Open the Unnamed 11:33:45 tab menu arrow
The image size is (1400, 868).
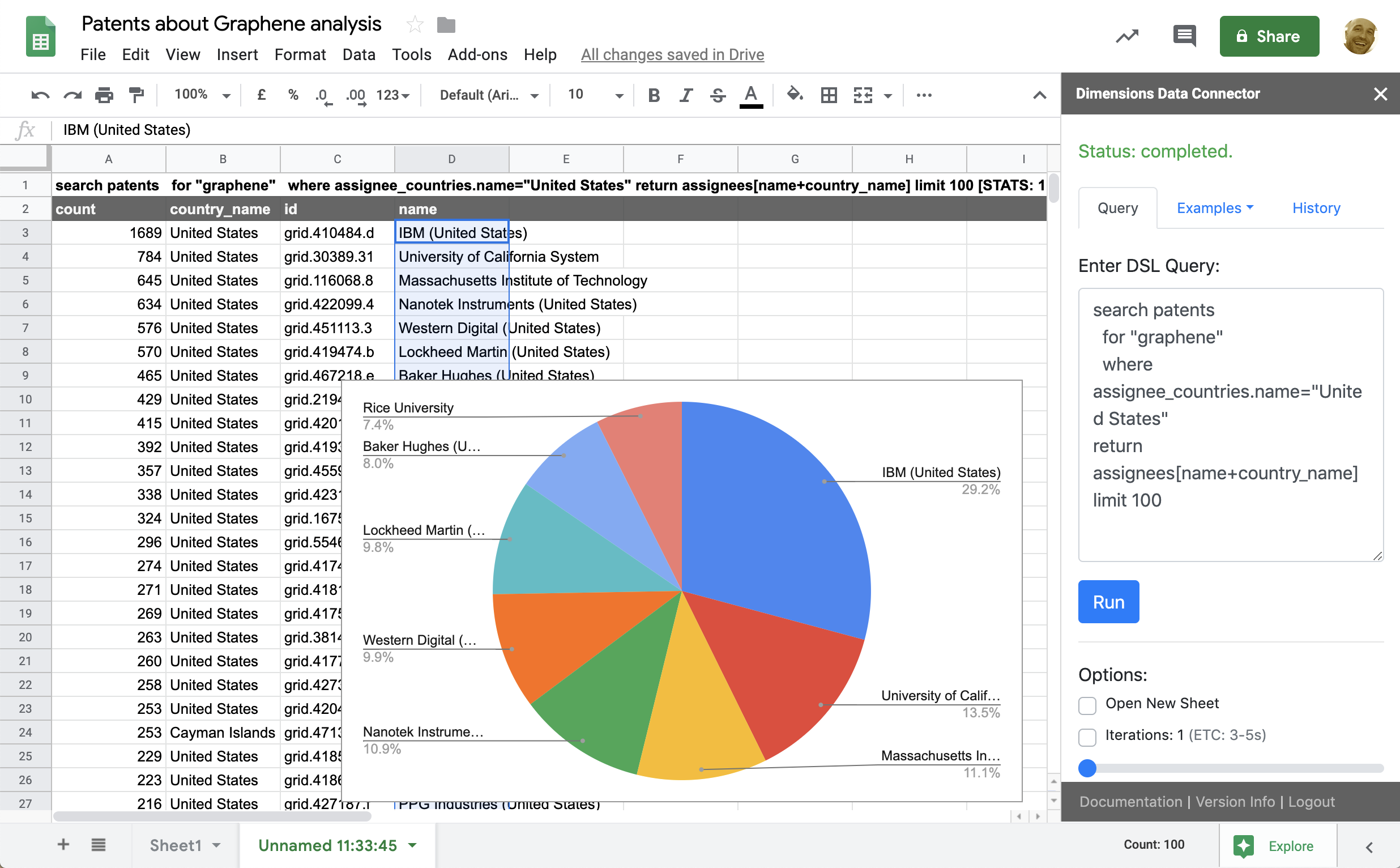(412, 845)
